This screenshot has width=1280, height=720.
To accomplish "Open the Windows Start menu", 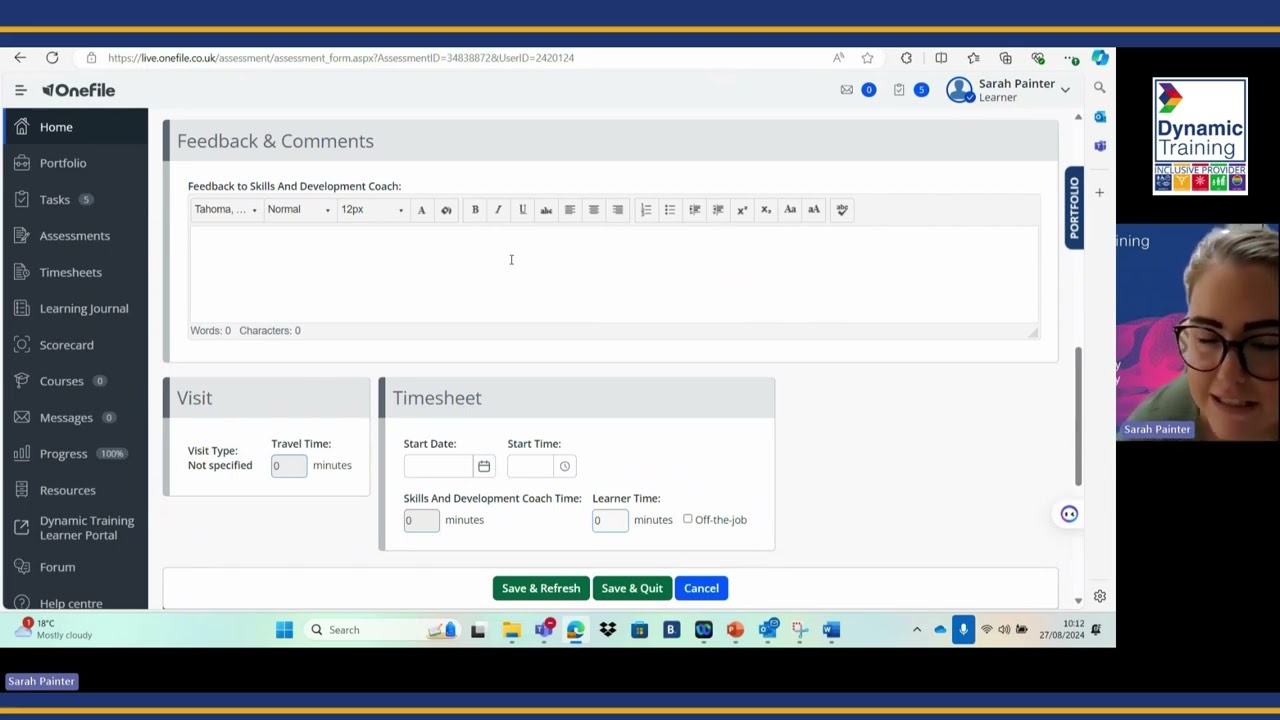I will click(284, 630).
